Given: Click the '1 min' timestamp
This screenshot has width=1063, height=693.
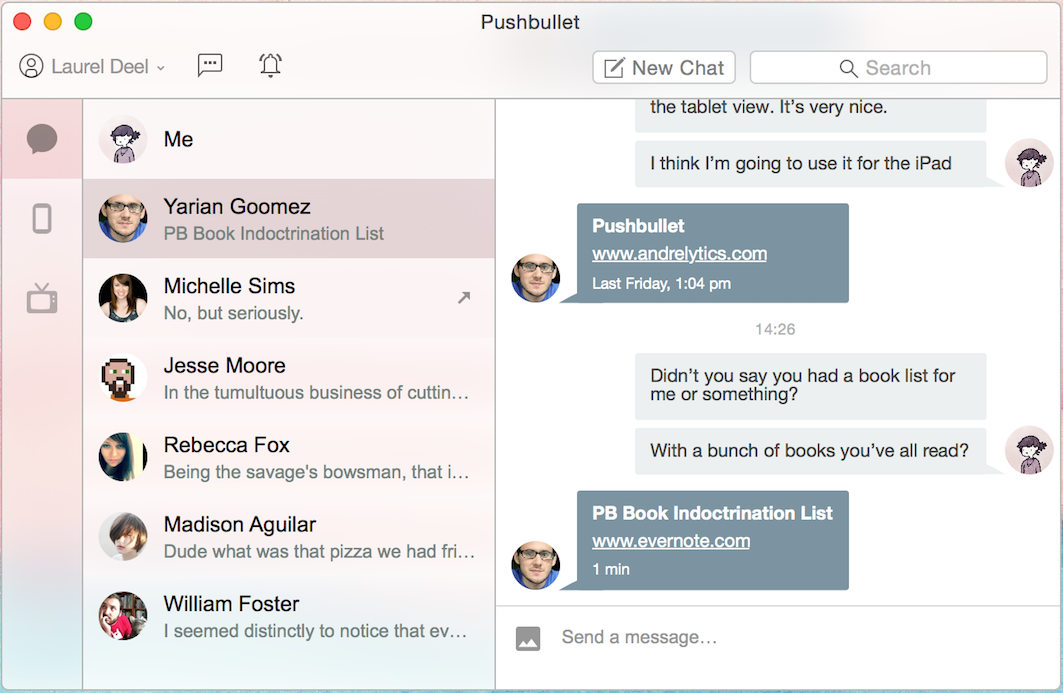Looking at the screenshot, I should point(611,570).
